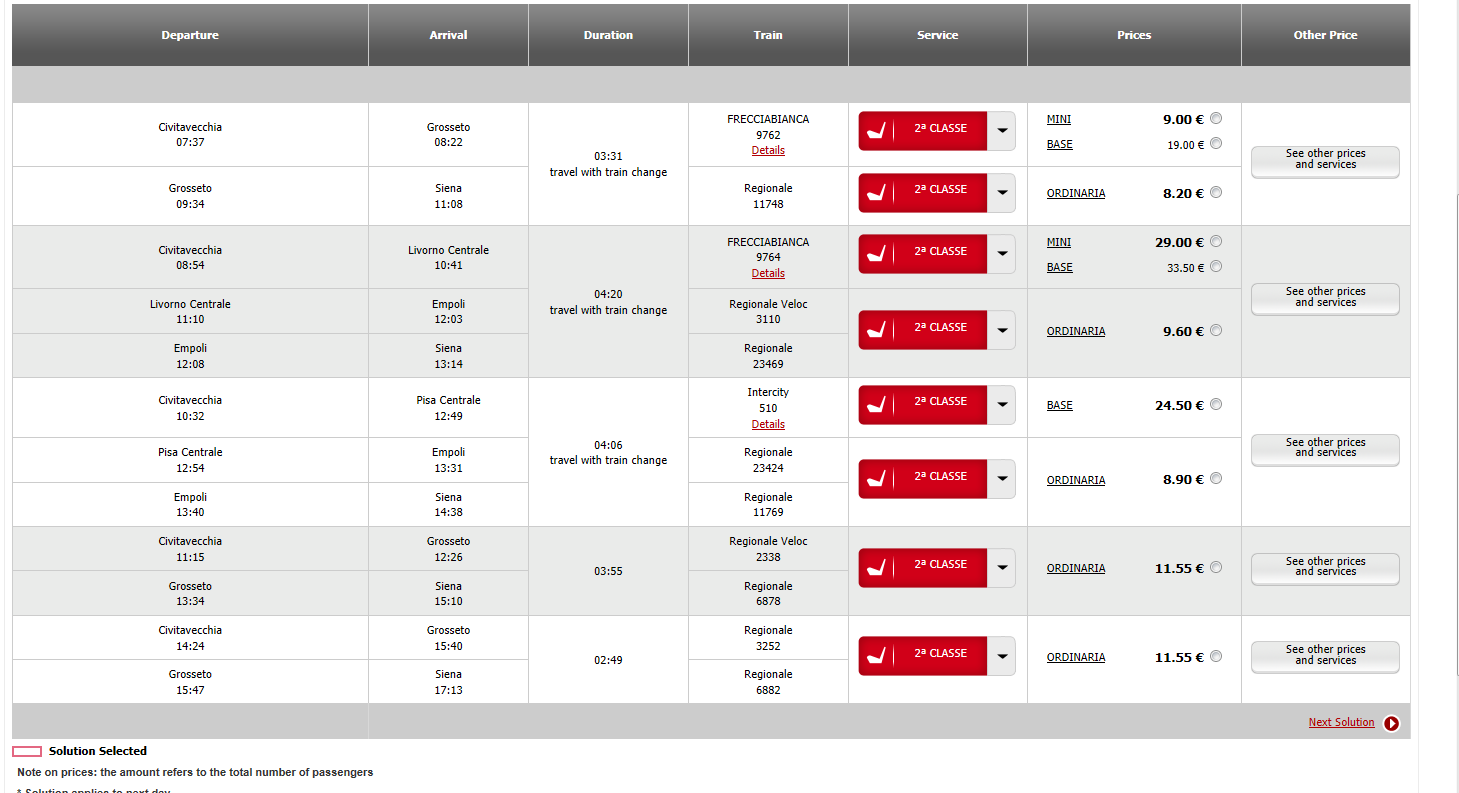Click the Prices column header
This screenshot has width=1459, height=793.
1134,35
